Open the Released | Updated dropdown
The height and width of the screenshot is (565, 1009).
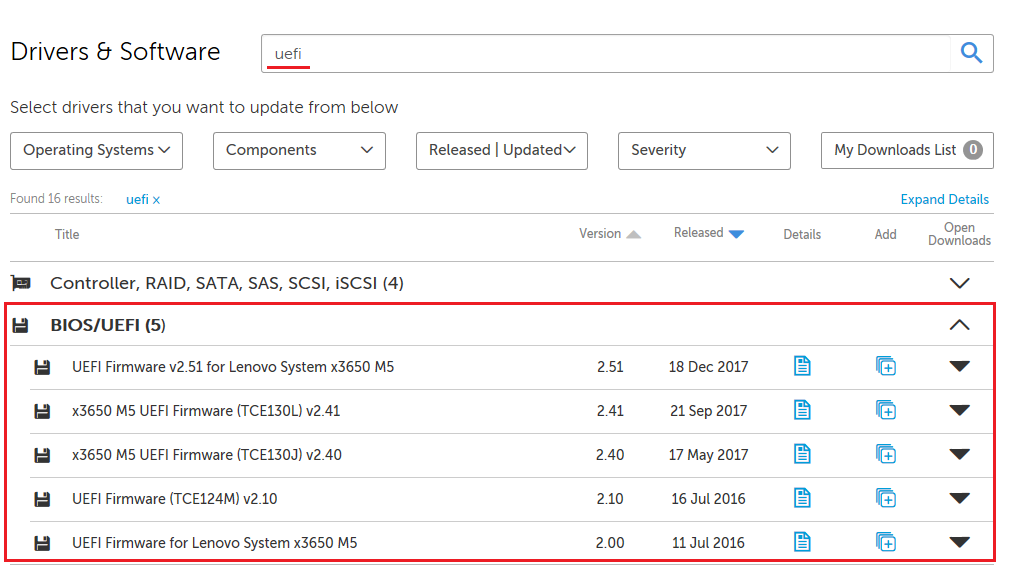[x=501, y=150]
